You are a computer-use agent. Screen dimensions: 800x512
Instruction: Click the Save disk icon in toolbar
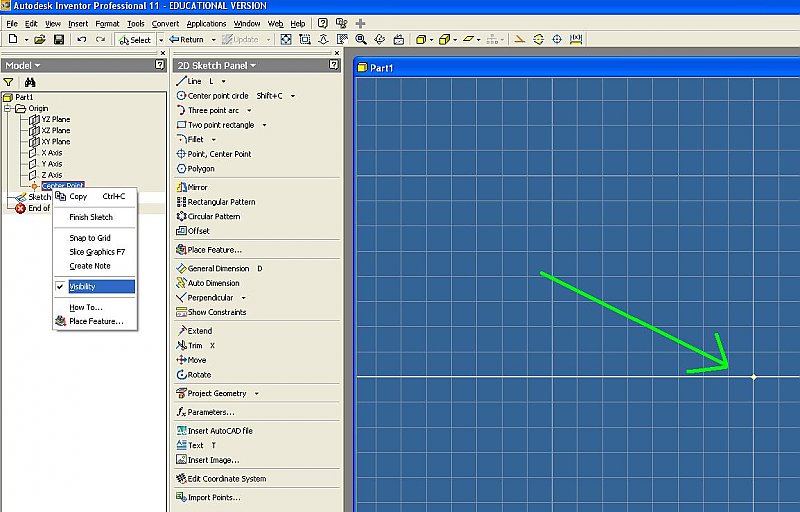[59, 40]
